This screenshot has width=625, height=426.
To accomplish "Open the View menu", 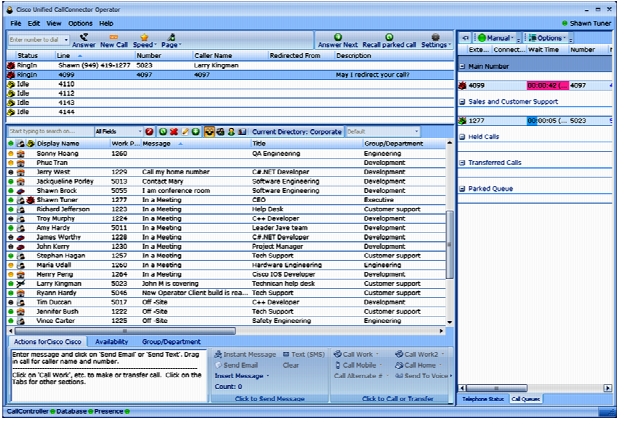I will coord(54,24).
